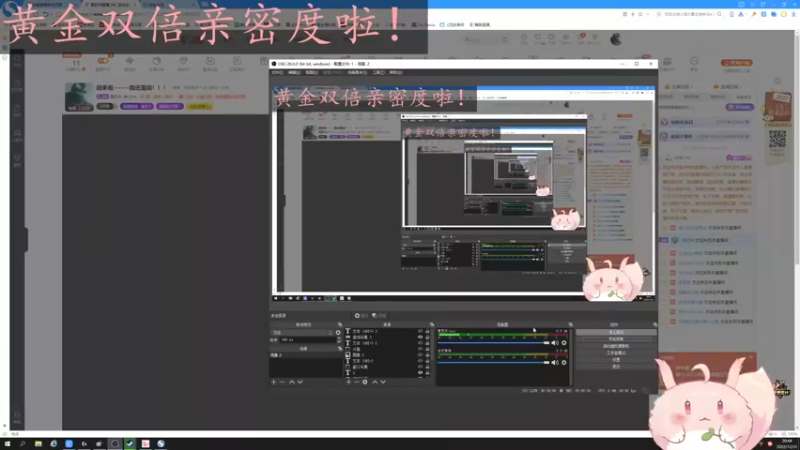This screenshot has width=800, height=450.
Task: Select scene "场景 2" in the scenes list
Action: point(305,355)
